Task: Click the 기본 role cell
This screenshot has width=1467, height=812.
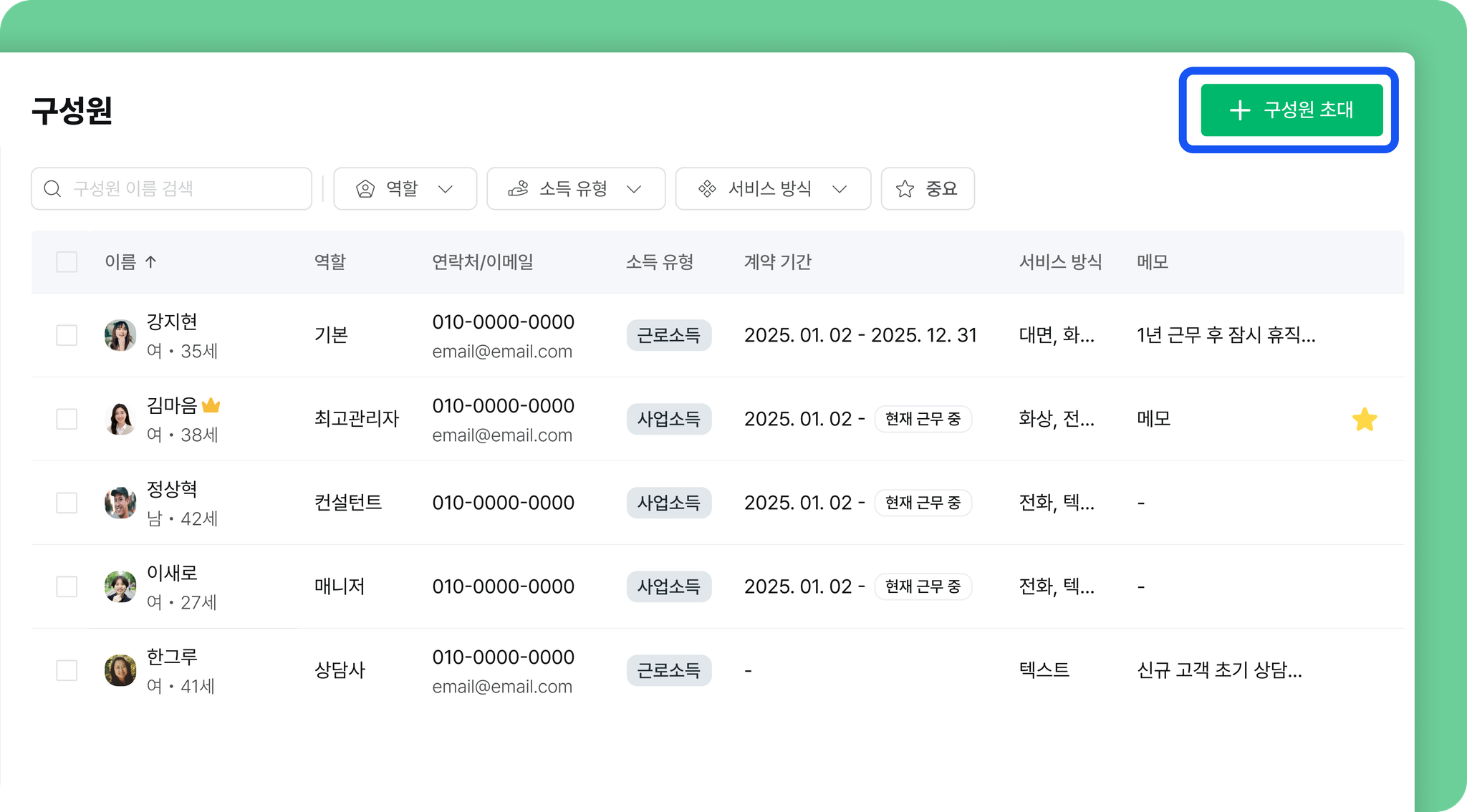Action: [x=331, y=335]
